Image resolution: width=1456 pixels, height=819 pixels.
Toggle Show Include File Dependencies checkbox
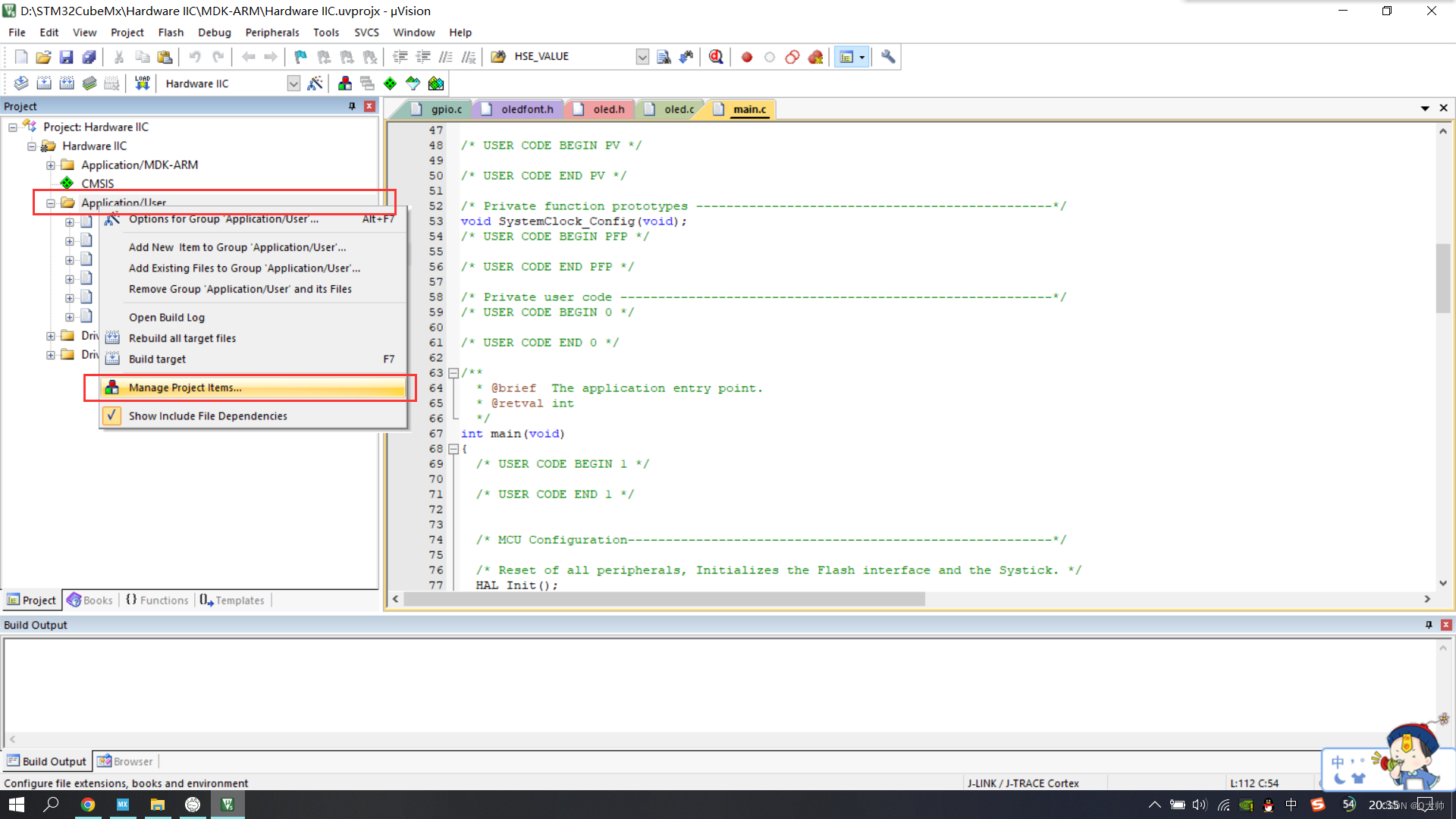[x=111, y=415]
